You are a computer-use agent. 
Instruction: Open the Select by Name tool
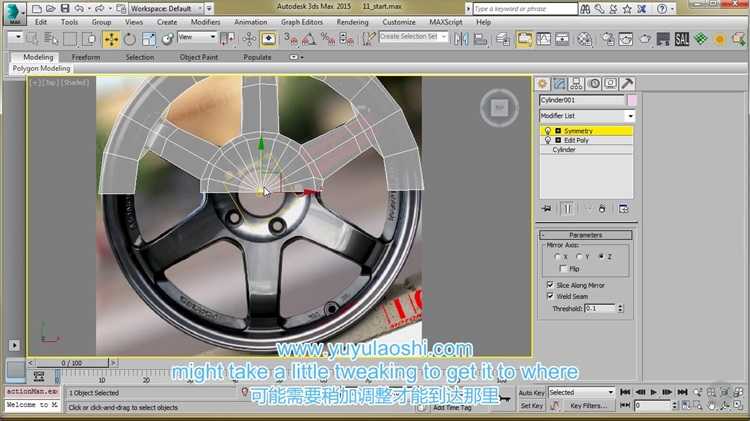click(51, 39)
